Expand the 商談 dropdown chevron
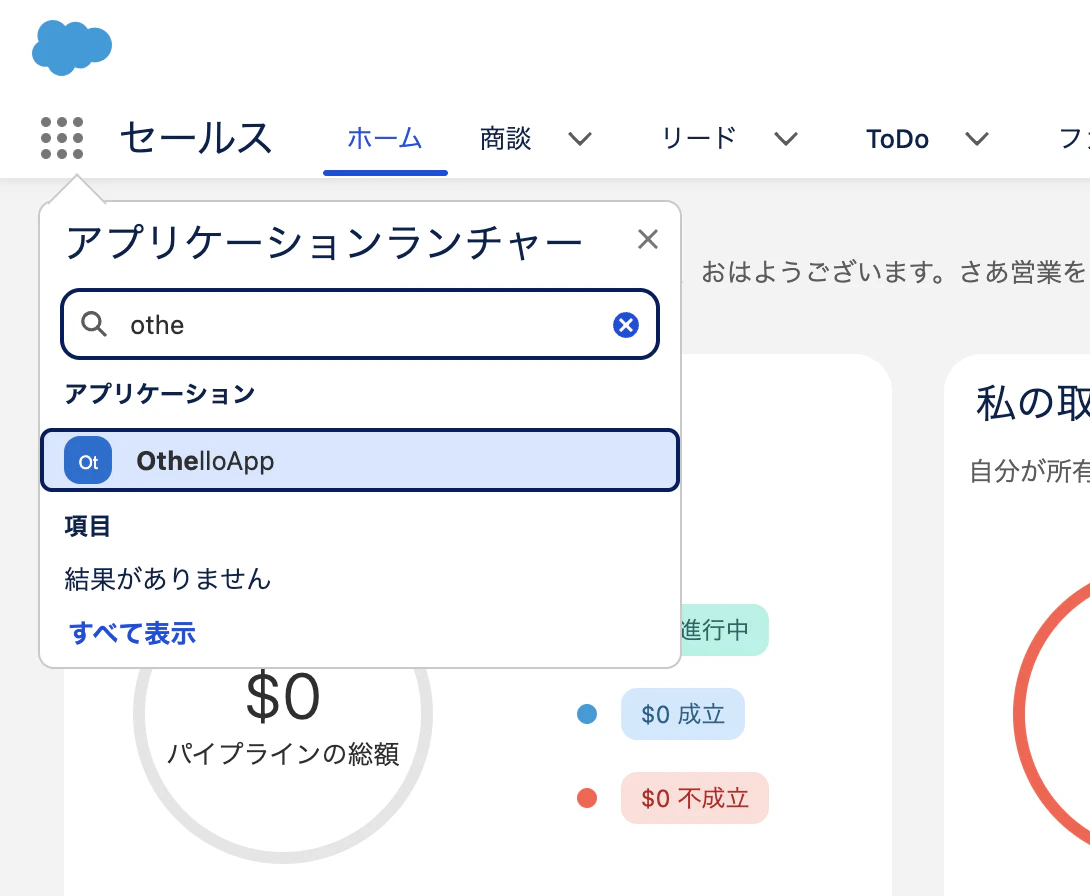The width and height of the screenshot is (1090, 896). pos(580,139)
